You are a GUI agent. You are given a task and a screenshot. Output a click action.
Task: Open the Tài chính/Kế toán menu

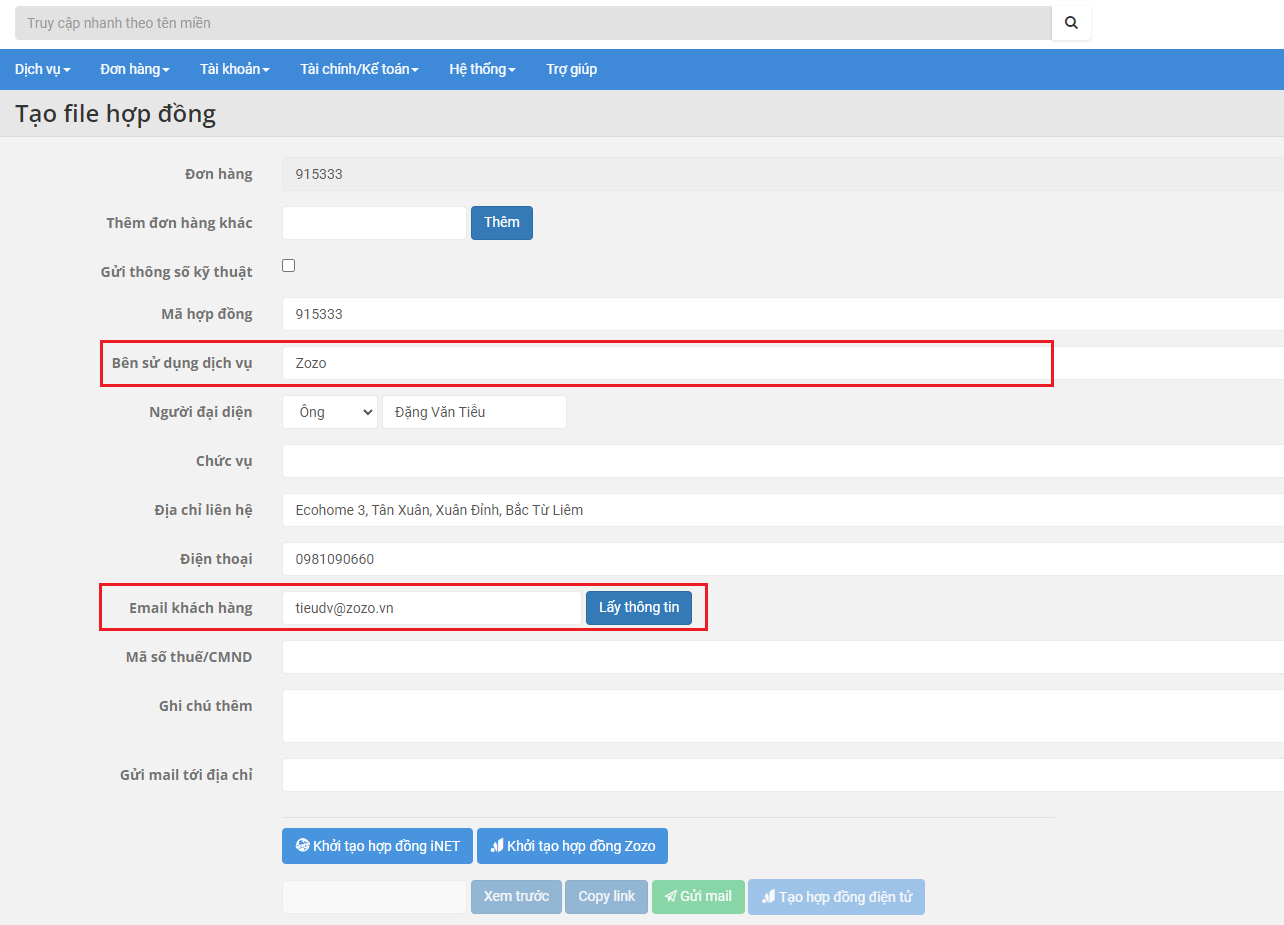point(359,69)
